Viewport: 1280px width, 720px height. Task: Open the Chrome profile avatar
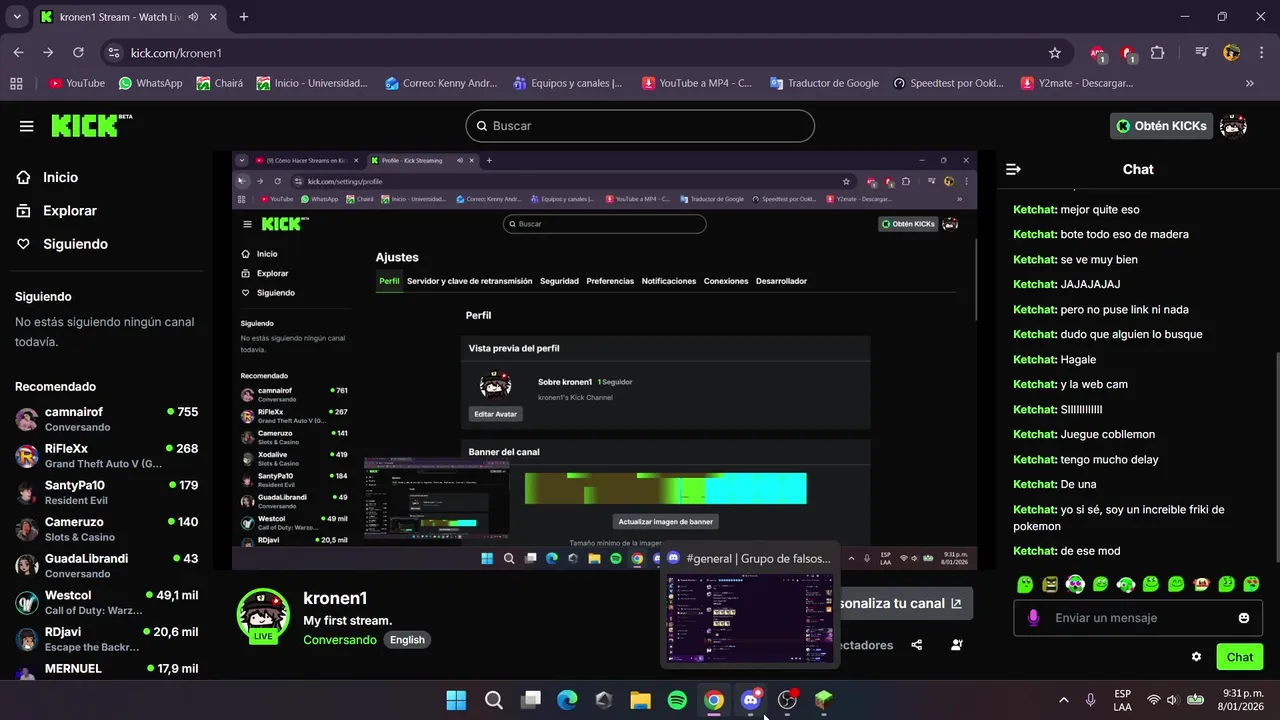click(1232, 53)
